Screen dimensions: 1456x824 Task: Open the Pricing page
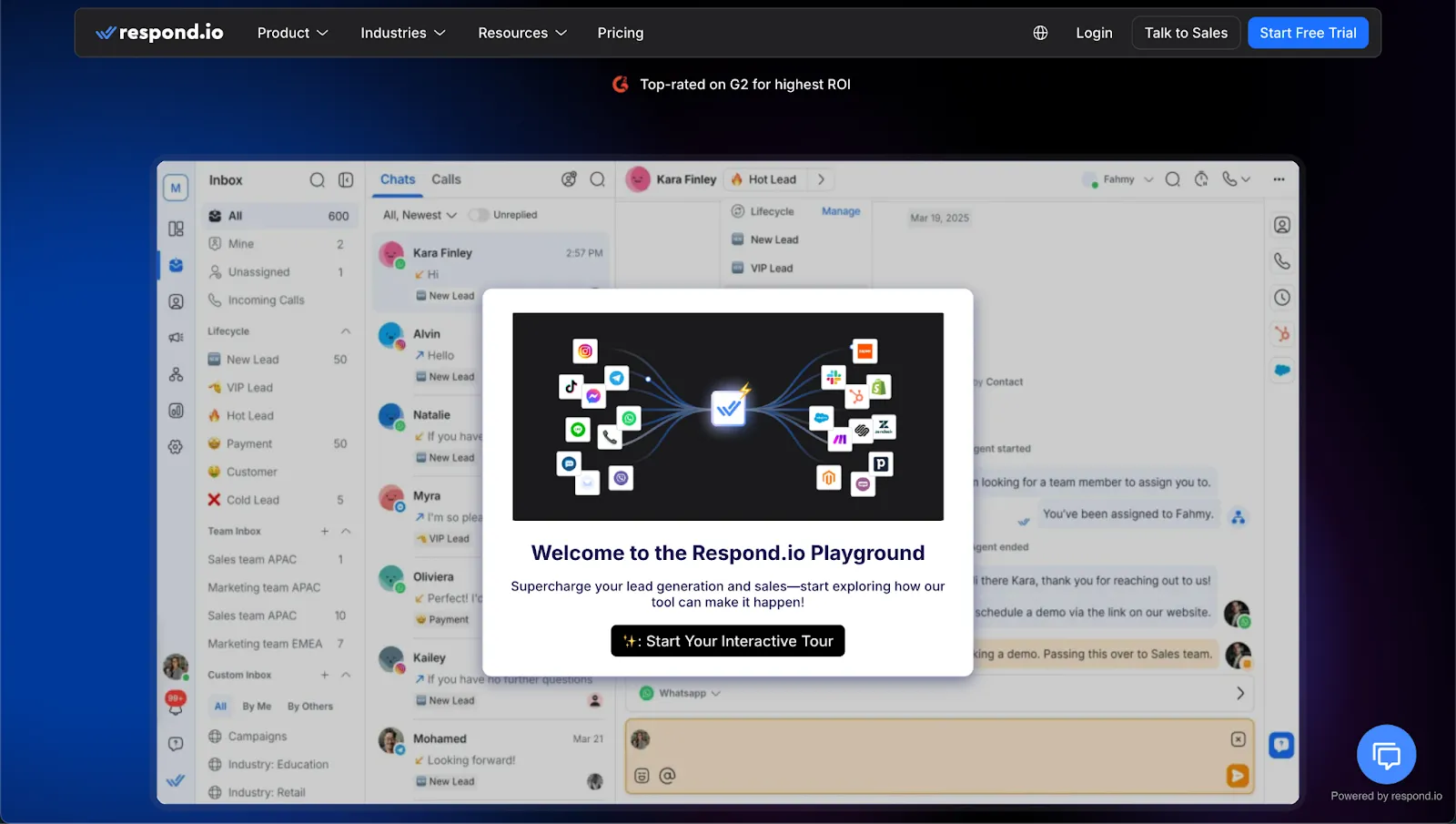621,33
